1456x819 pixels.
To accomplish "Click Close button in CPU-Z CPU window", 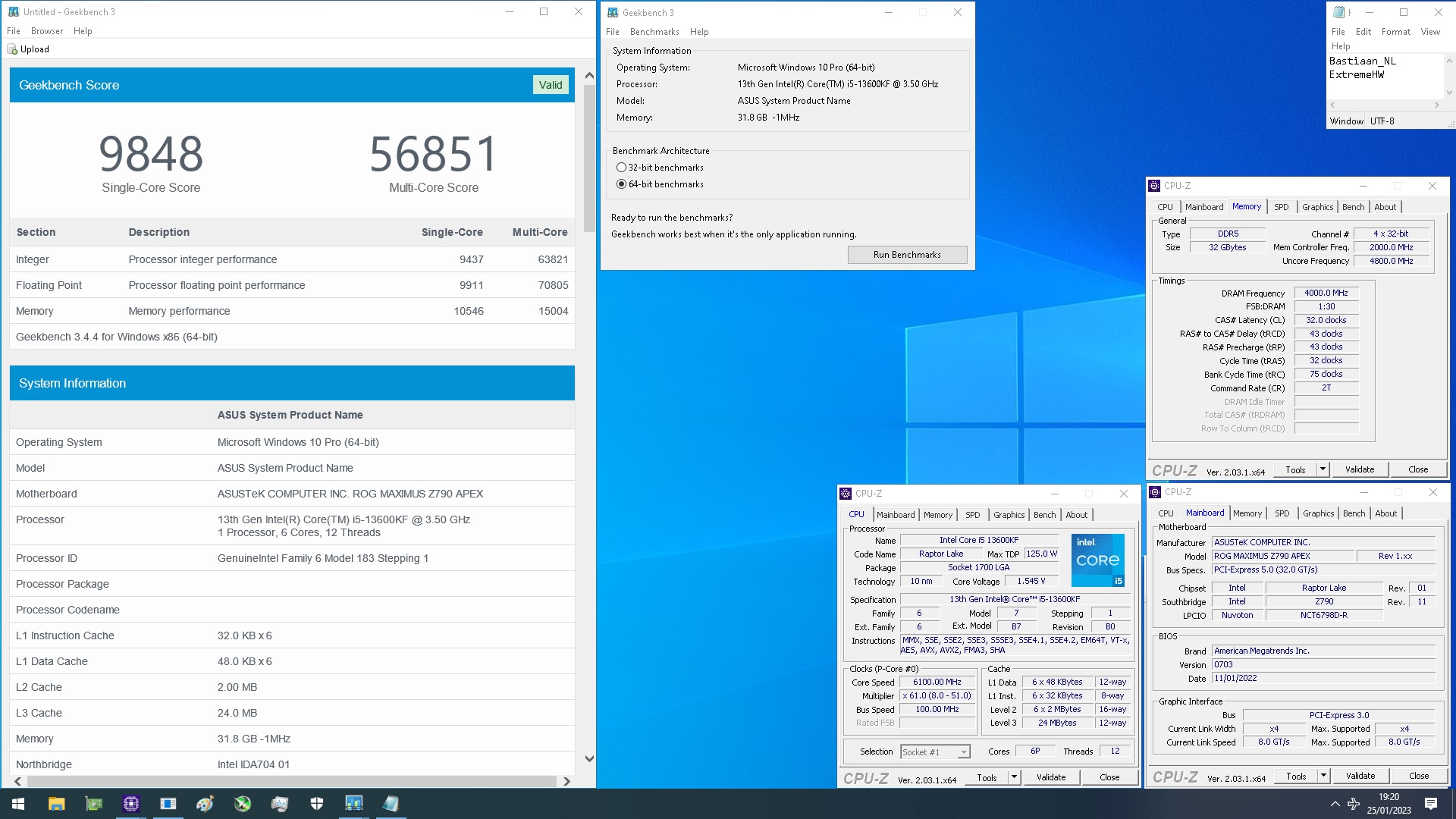I will (1109, 777).
